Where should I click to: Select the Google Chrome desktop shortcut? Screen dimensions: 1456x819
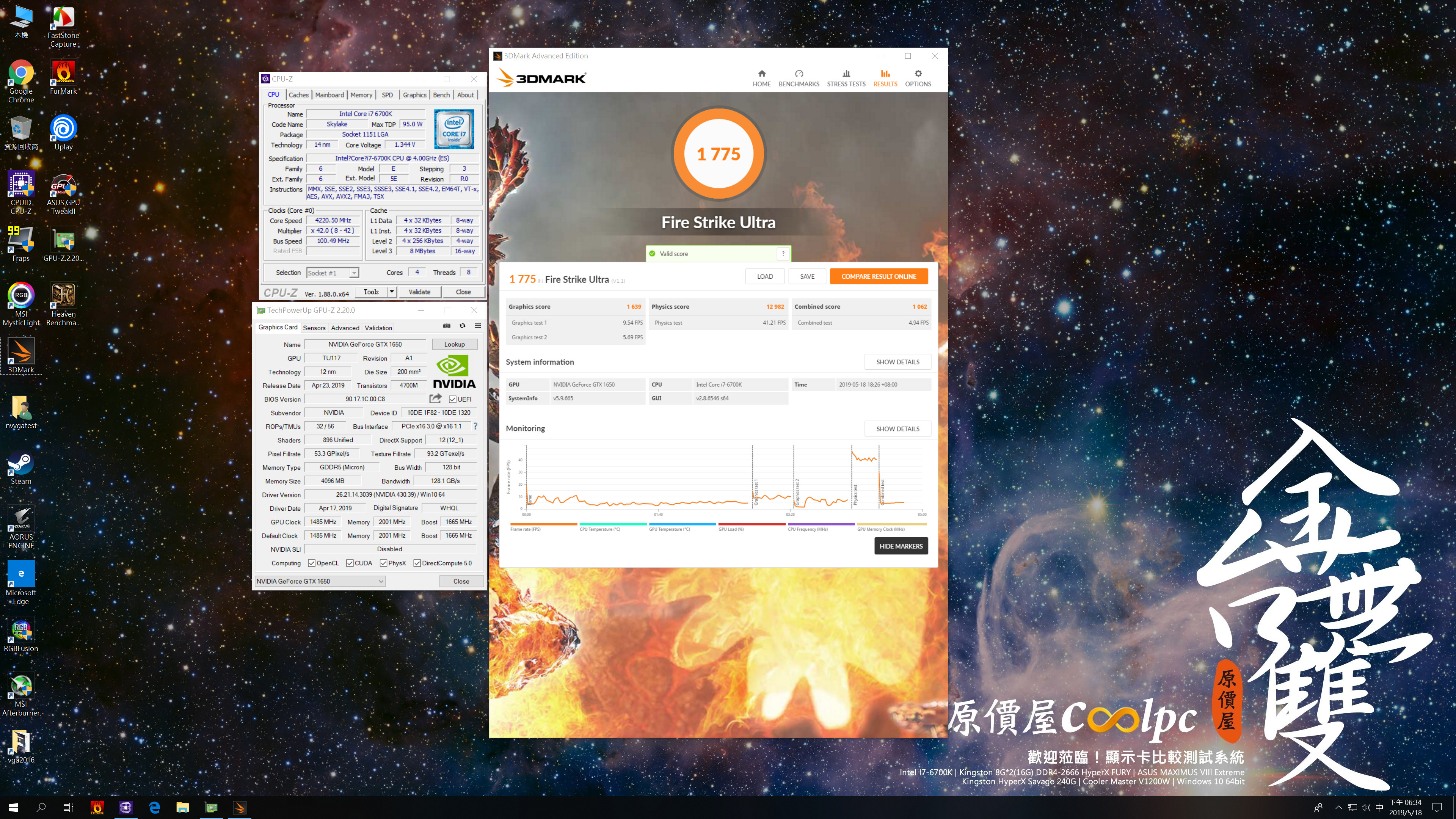coord(21,82)
